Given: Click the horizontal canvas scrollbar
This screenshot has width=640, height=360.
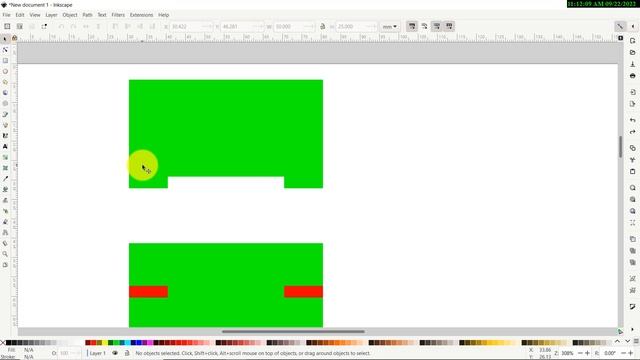Looking at the screenshot, I should coord(293,331).
